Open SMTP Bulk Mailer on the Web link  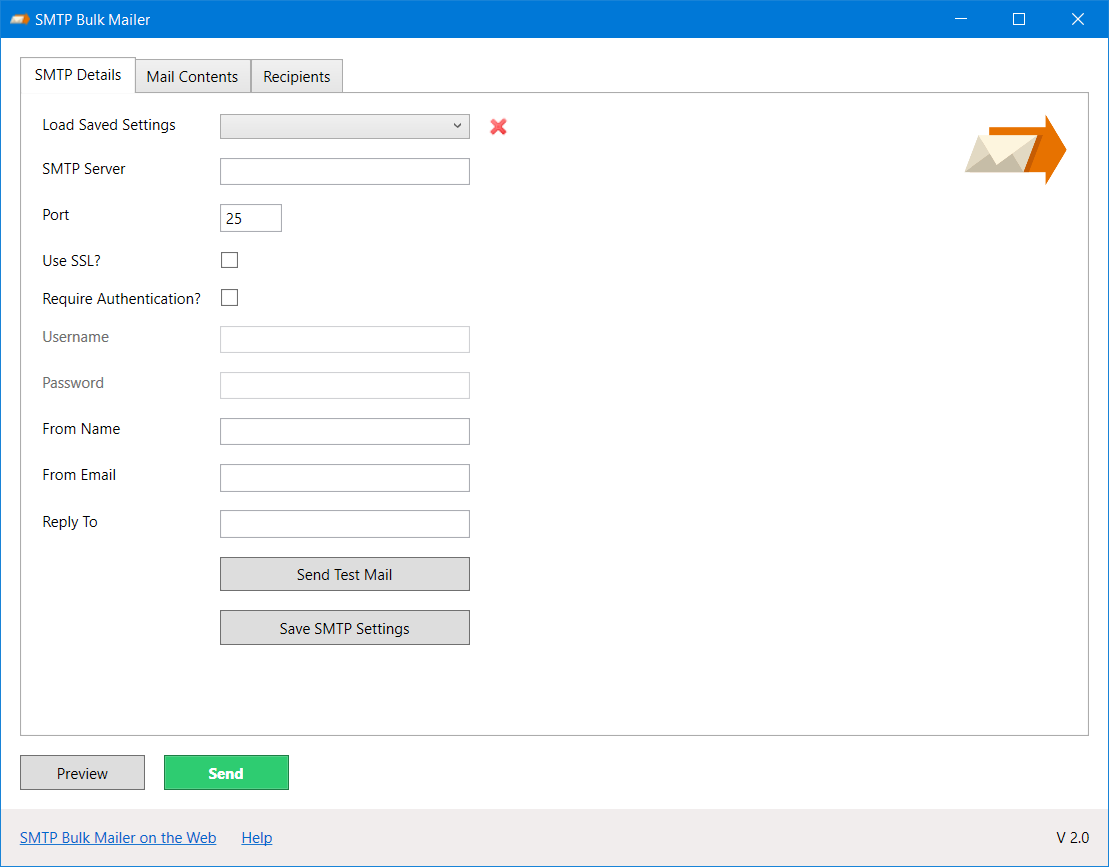pyautogui.click(x=118, y=838)
